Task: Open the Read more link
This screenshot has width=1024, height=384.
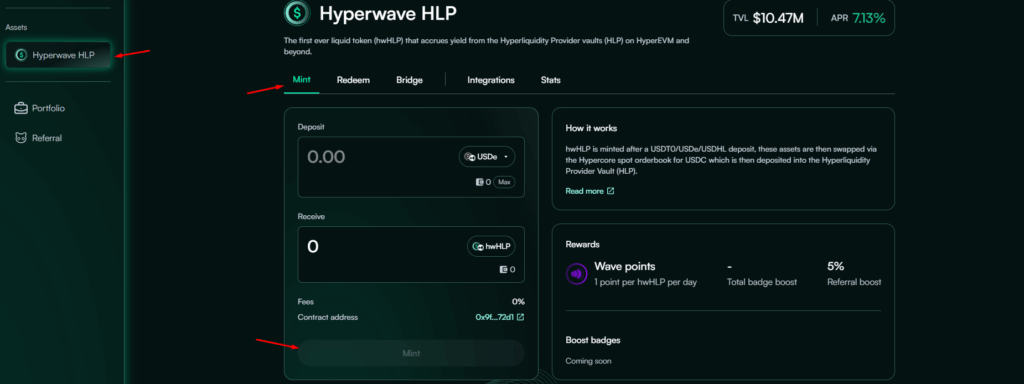Action: coord(590,191)
